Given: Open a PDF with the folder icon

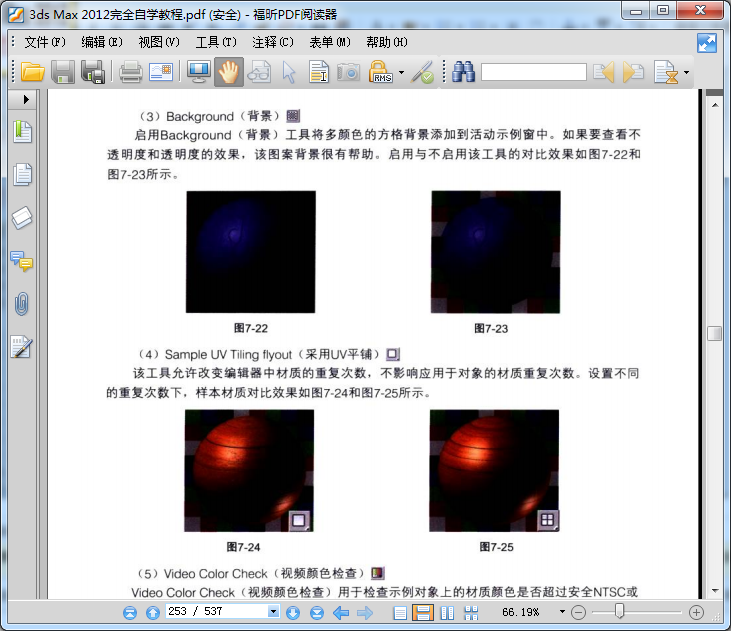Looking at the screenshot, I should 33,72.
